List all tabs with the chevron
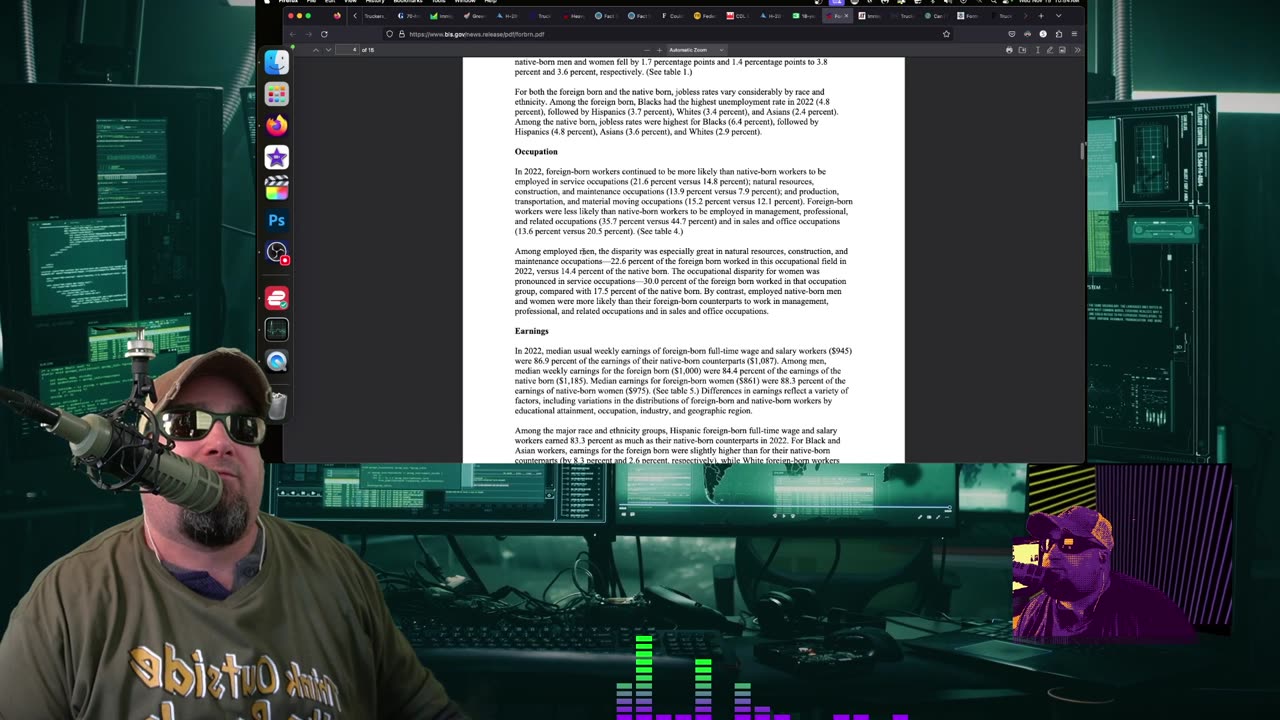This screenshot has width=1280, height=720. [x=1058, y=16]
